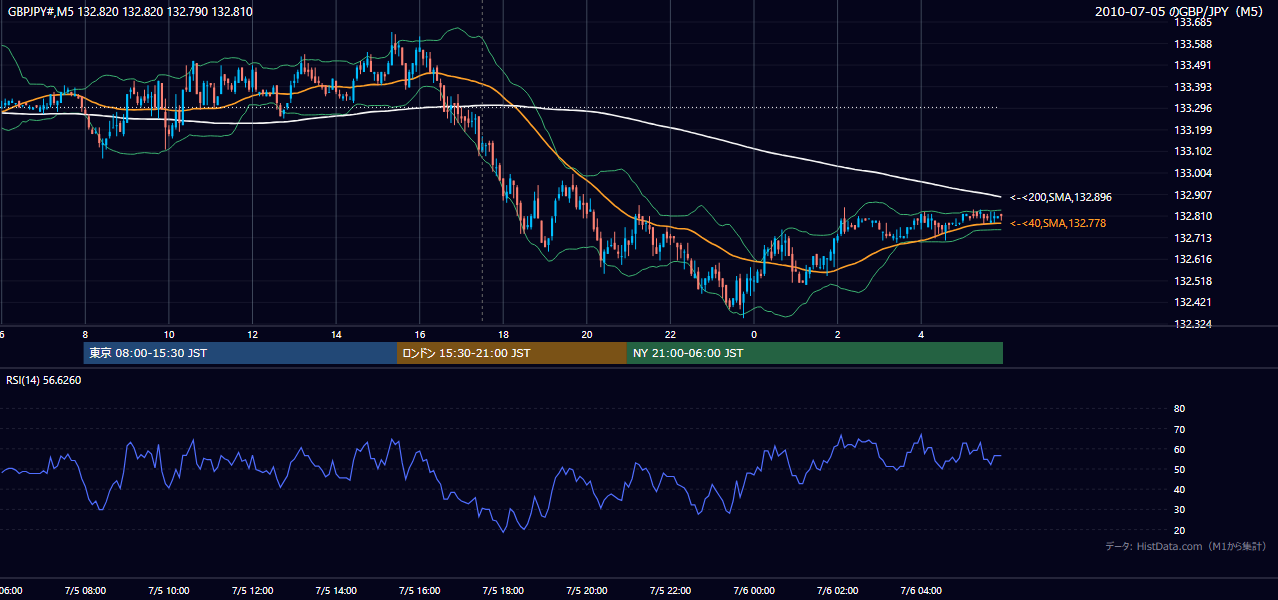The height and width of the screenshot is (600, 1278).
Task: Click hour label 12 under the price chart
Action: click(253, 335)
